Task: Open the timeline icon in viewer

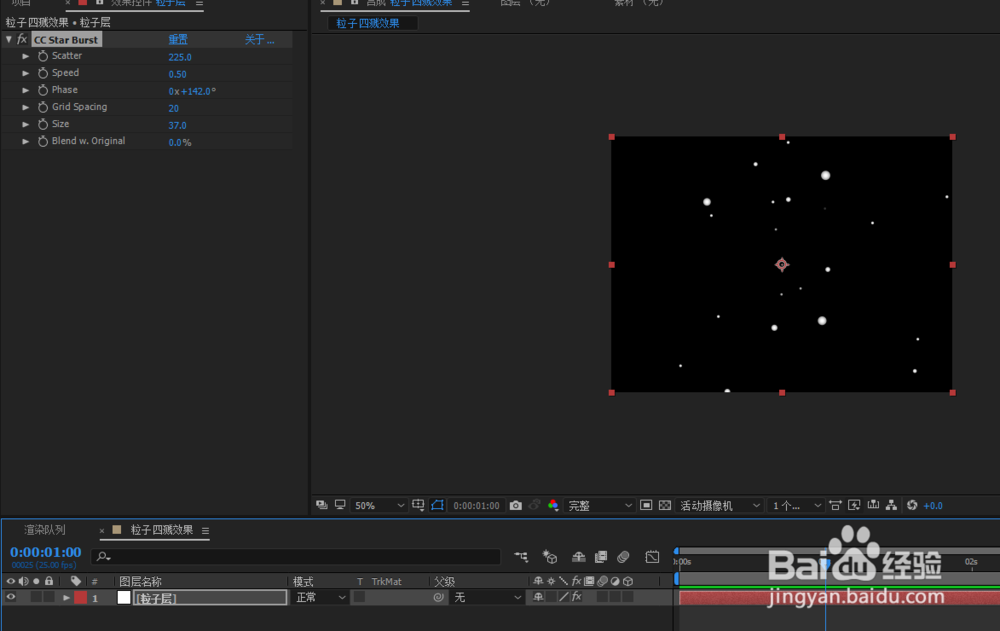Action: [873, 505]
